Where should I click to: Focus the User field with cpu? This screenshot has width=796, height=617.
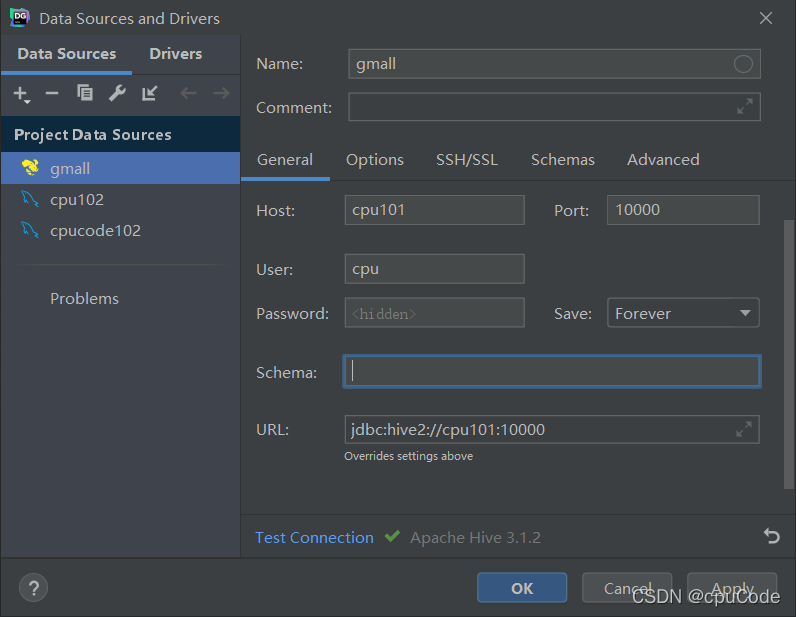[x=435, y=269]
